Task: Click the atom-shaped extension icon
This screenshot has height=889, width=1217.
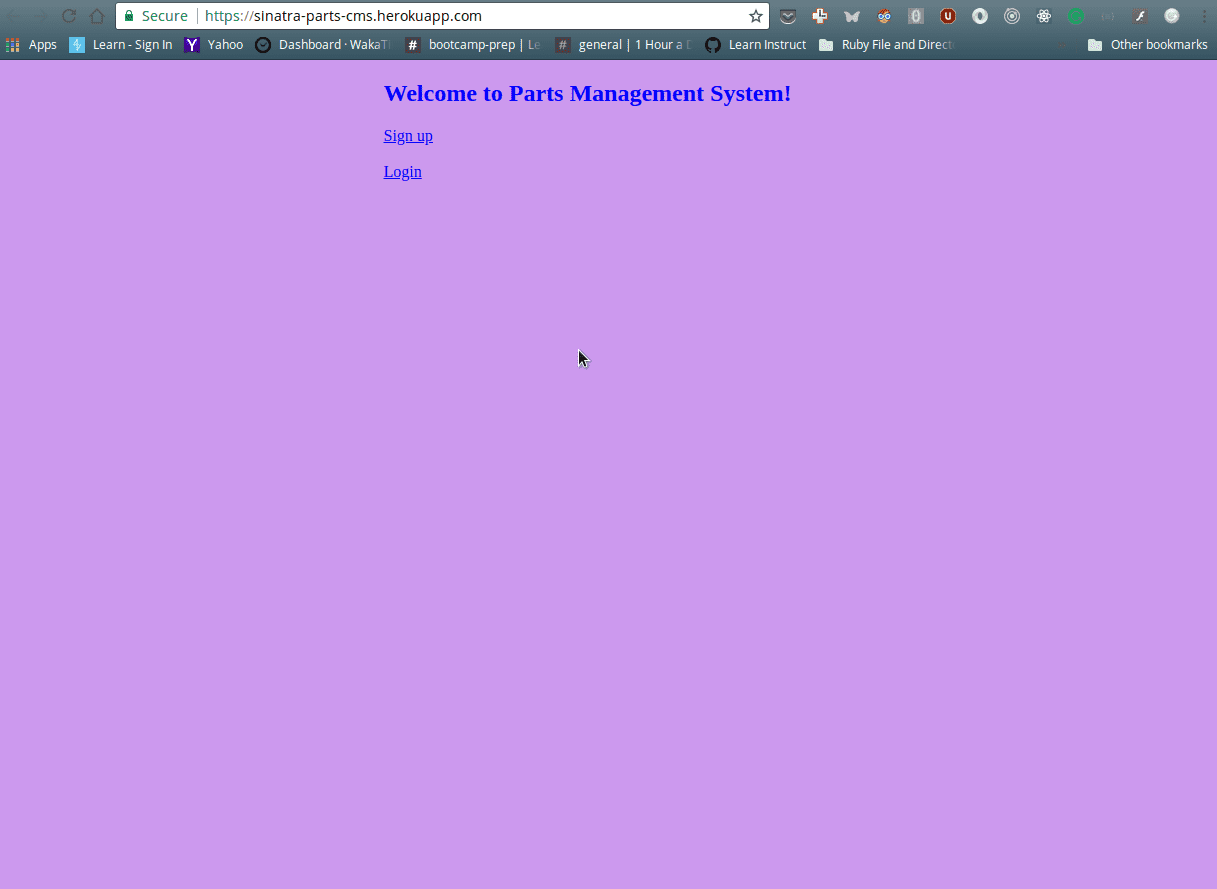Action: click(1043, 16)
